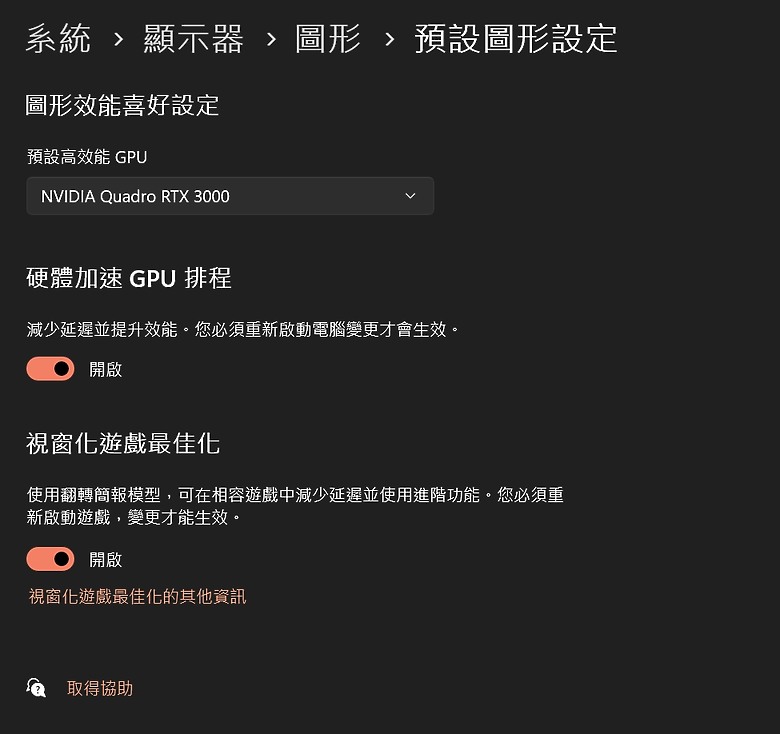Click the 視窗化遊戲最佳化 section heading
The image size is (780, 734).
pyautogui.click(x=123, y=443)
